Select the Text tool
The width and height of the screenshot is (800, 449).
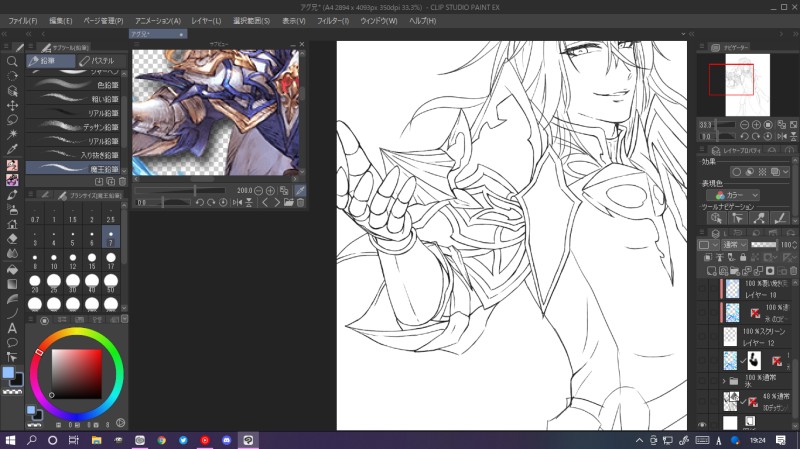pos(12,328)
